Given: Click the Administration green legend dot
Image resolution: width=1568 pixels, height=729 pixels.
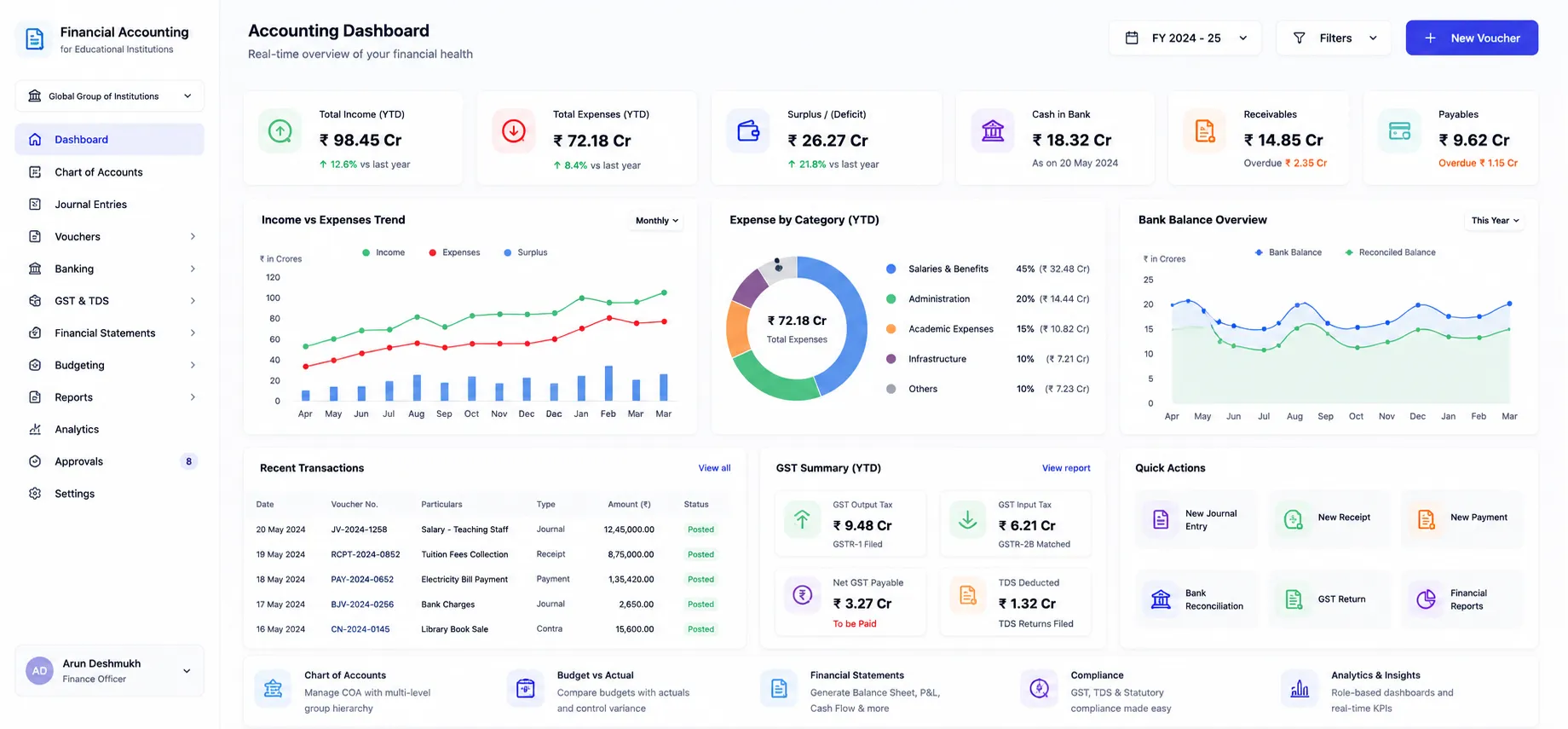Looking at the screenshot, I should [x=891, y=299].
